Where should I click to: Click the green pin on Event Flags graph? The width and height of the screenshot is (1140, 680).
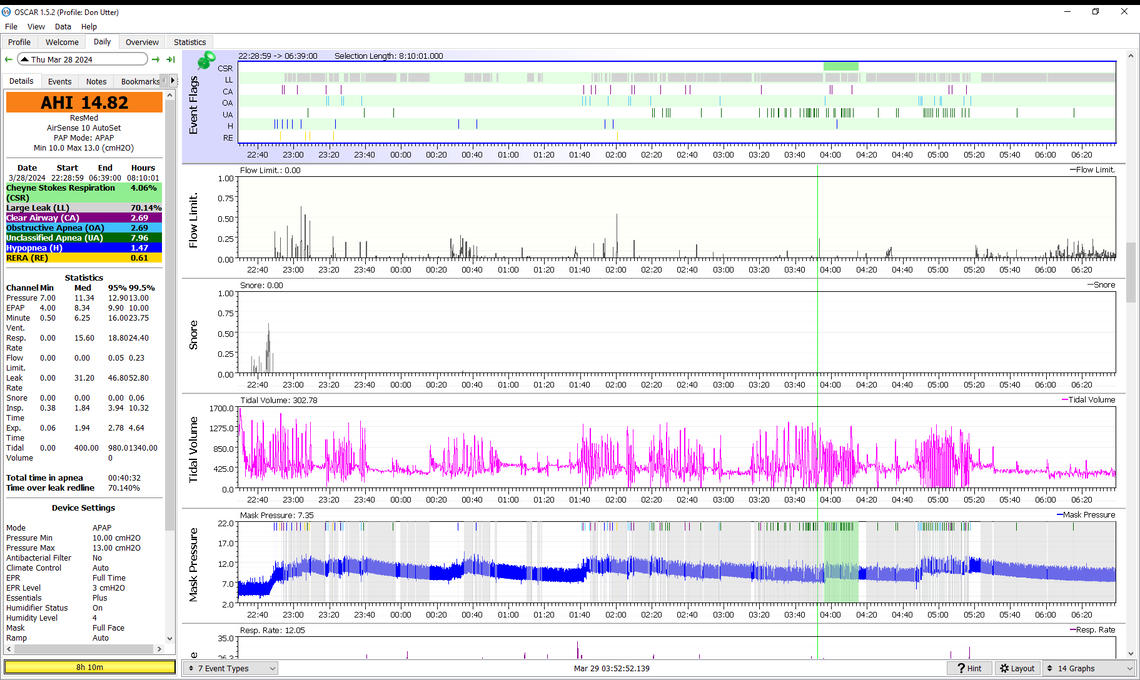tap(208, 62)
